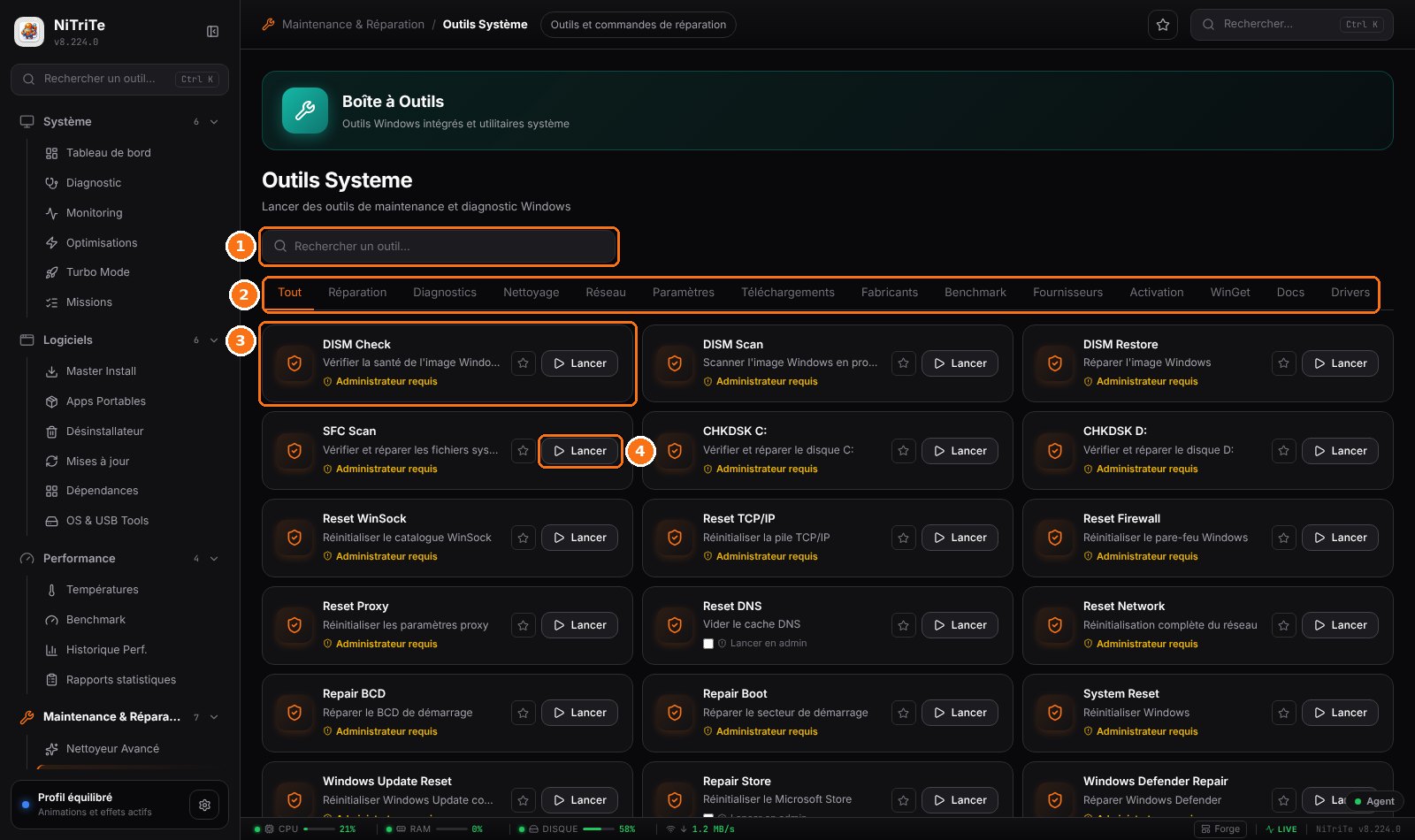Click the Agent button
Screen dimensions: 1415x840
coord(1374,801)
